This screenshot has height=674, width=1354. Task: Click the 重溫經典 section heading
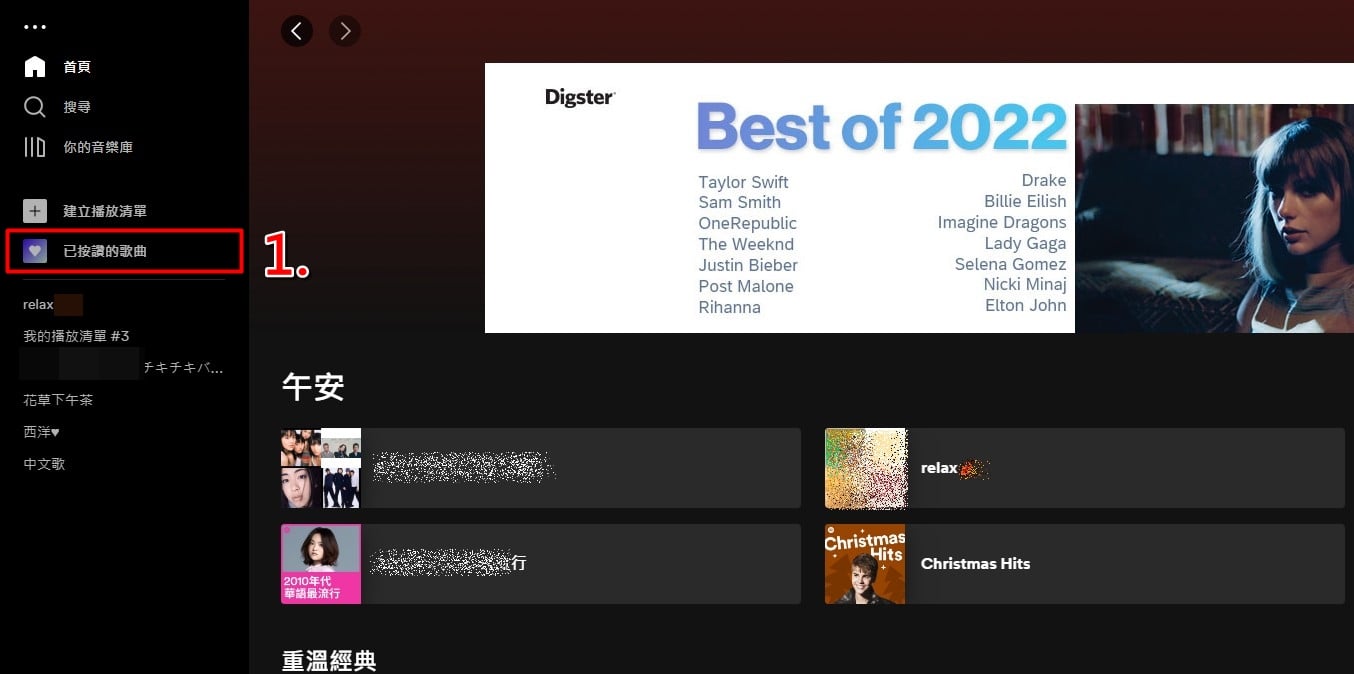tap(329, 660)
